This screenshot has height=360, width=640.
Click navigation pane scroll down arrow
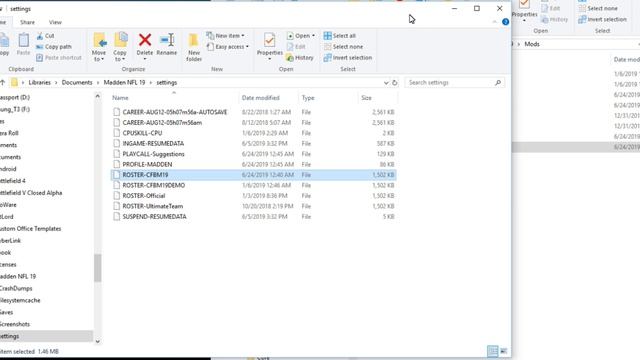tap(98, 342)
